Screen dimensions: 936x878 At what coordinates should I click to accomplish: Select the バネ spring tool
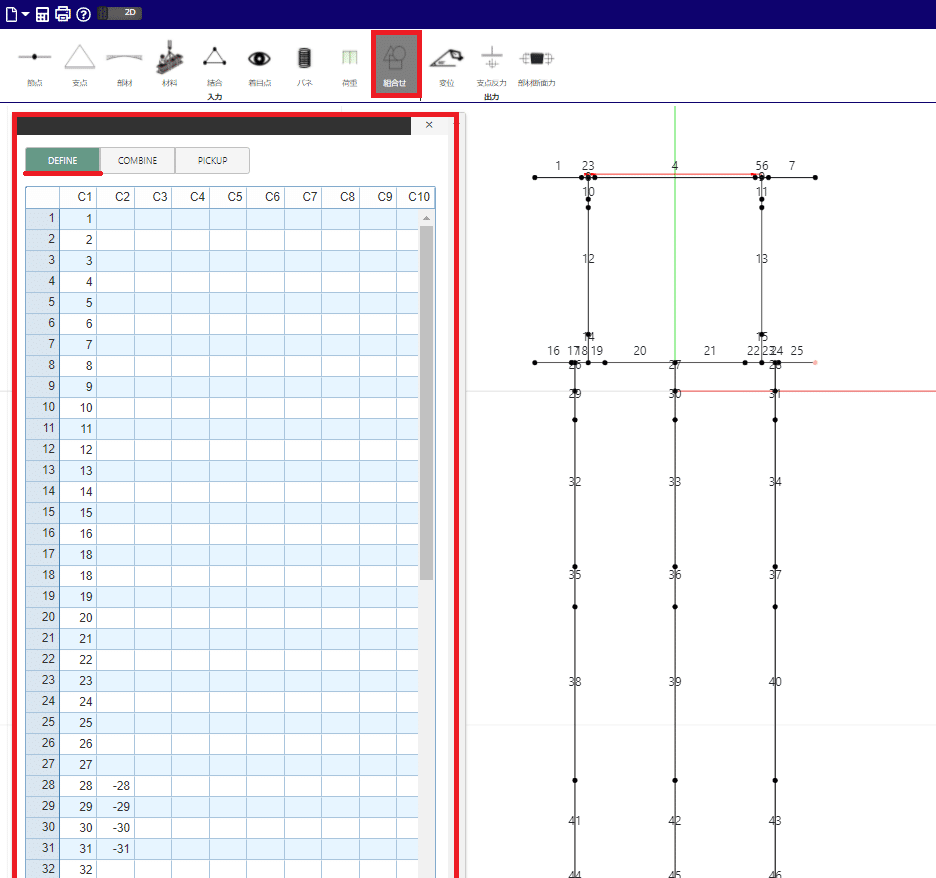click(304, 65)
